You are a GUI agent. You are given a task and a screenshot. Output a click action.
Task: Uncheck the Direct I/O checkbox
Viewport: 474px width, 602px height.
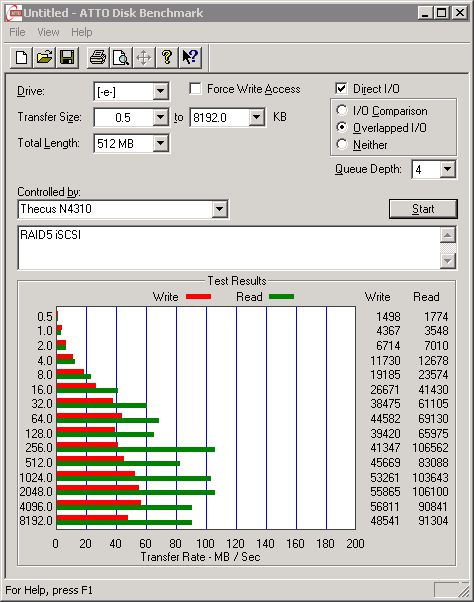[x=341, y=89]
